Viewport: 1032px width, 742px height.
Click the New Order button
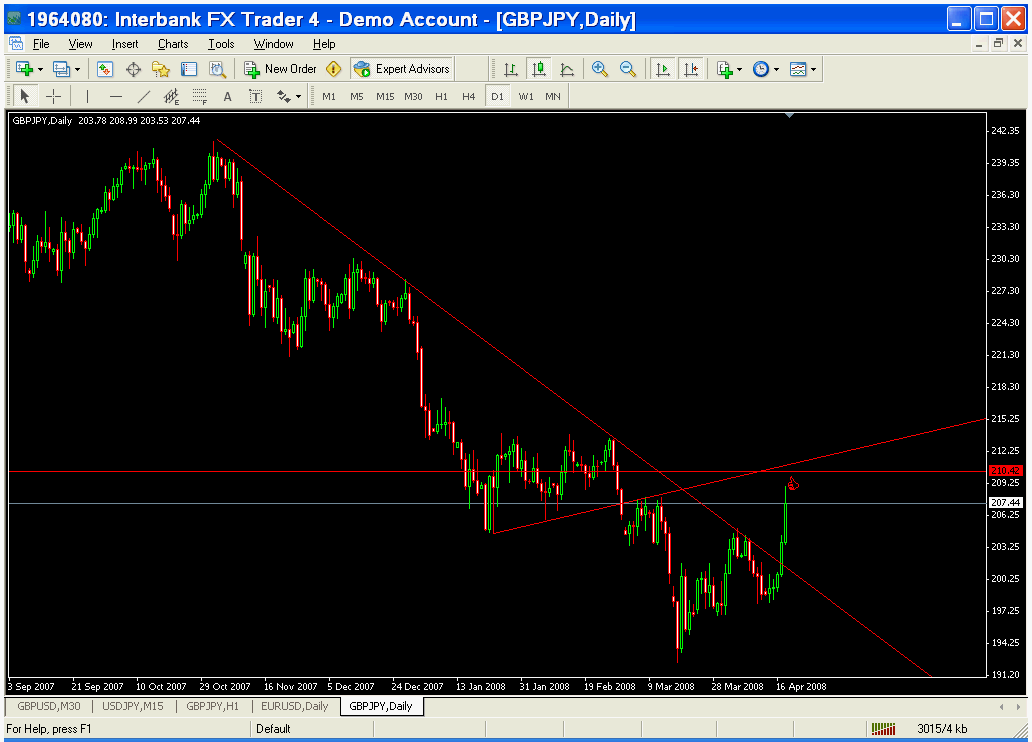[280, 69]
